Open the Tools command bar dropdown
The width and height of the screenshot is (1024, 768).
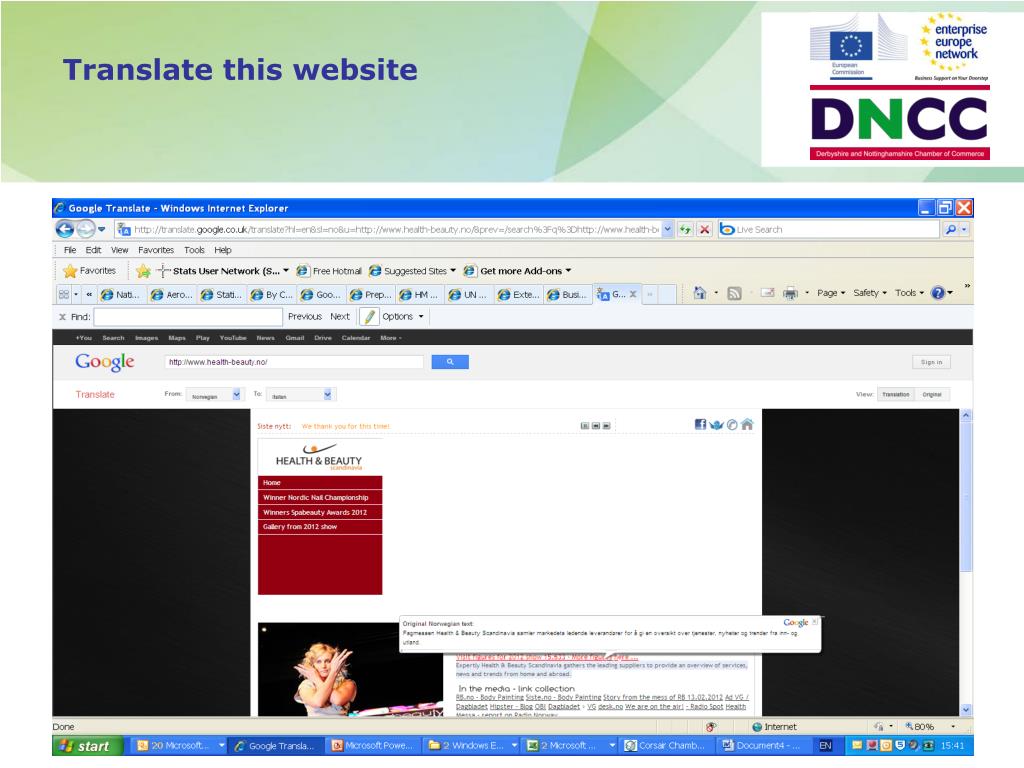(910, 293)
